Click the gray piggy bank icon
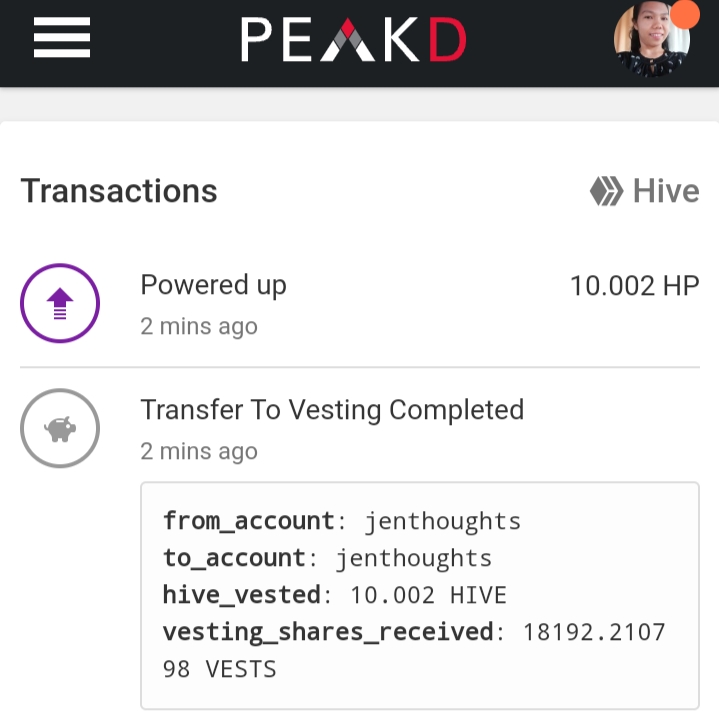The image size is (719, 716). (x=60, y=428)
